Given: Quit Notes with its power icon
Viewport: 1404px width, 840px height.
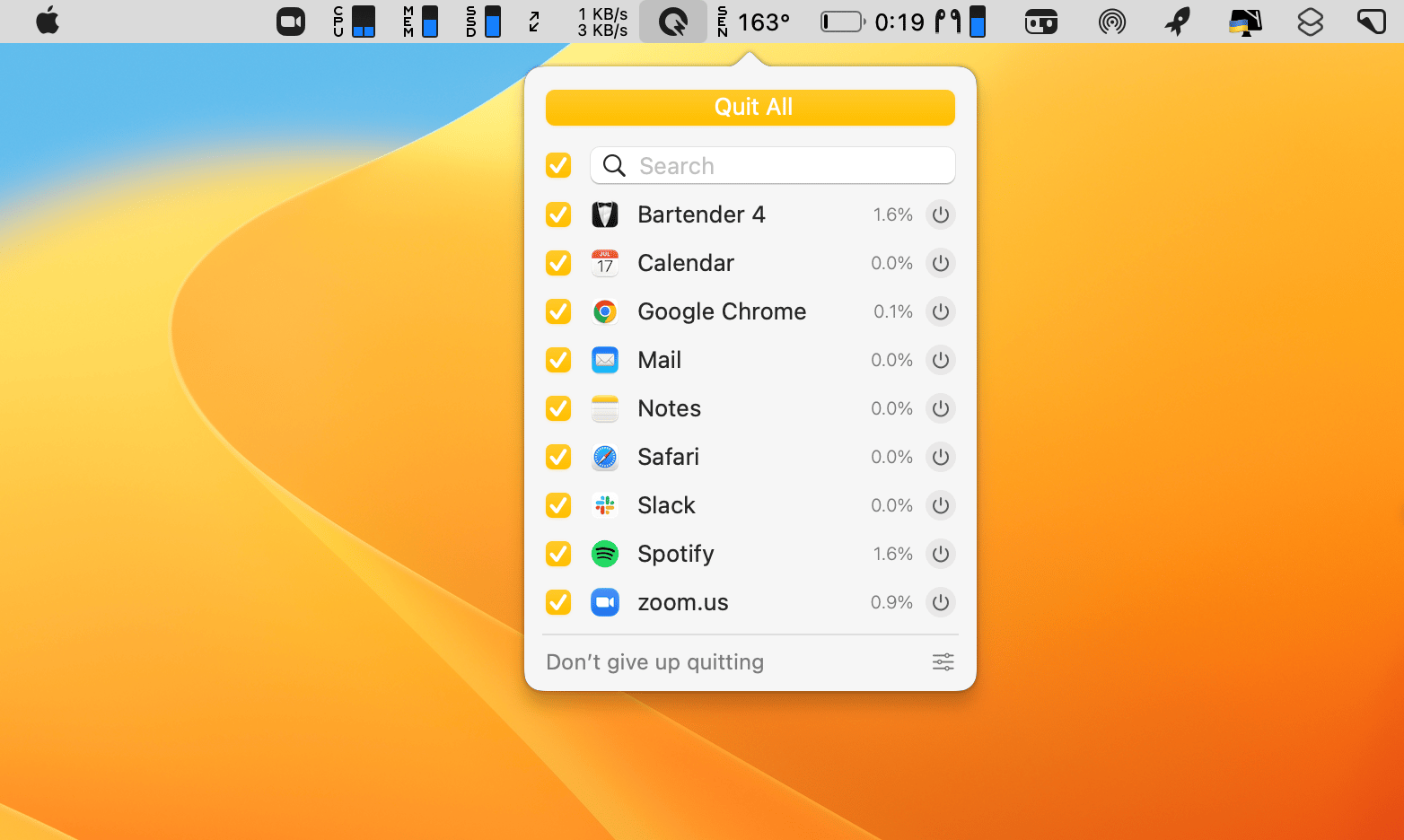Looking at the screenshot, I should click(940, 408).
